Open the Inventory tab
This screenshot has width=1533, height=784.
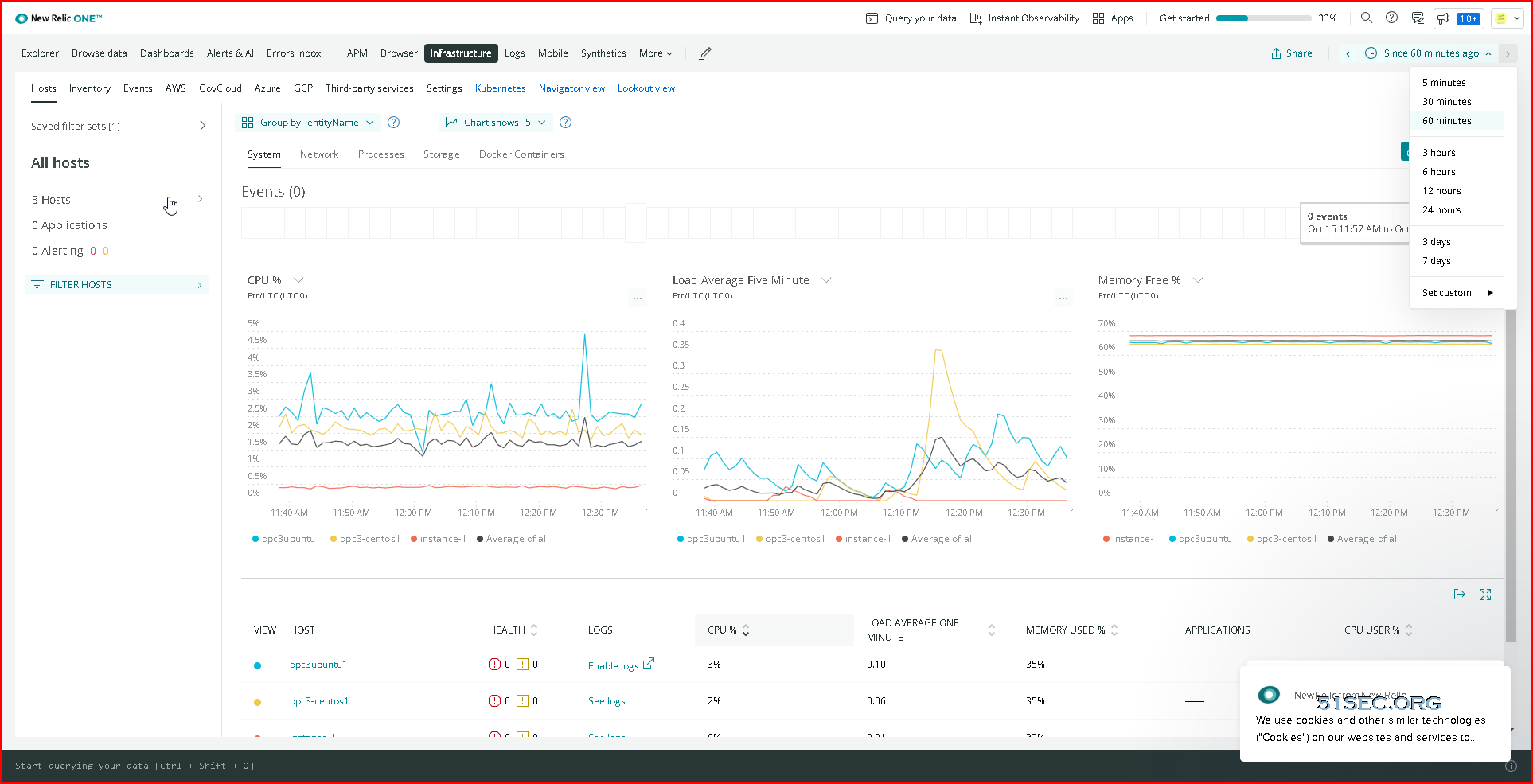pos(90,88)
